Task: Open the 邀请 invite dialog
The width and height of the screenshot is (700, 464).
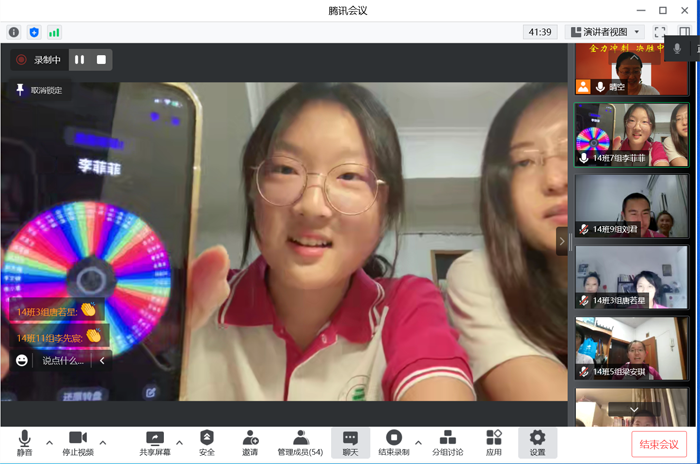Action: (250, 443)
